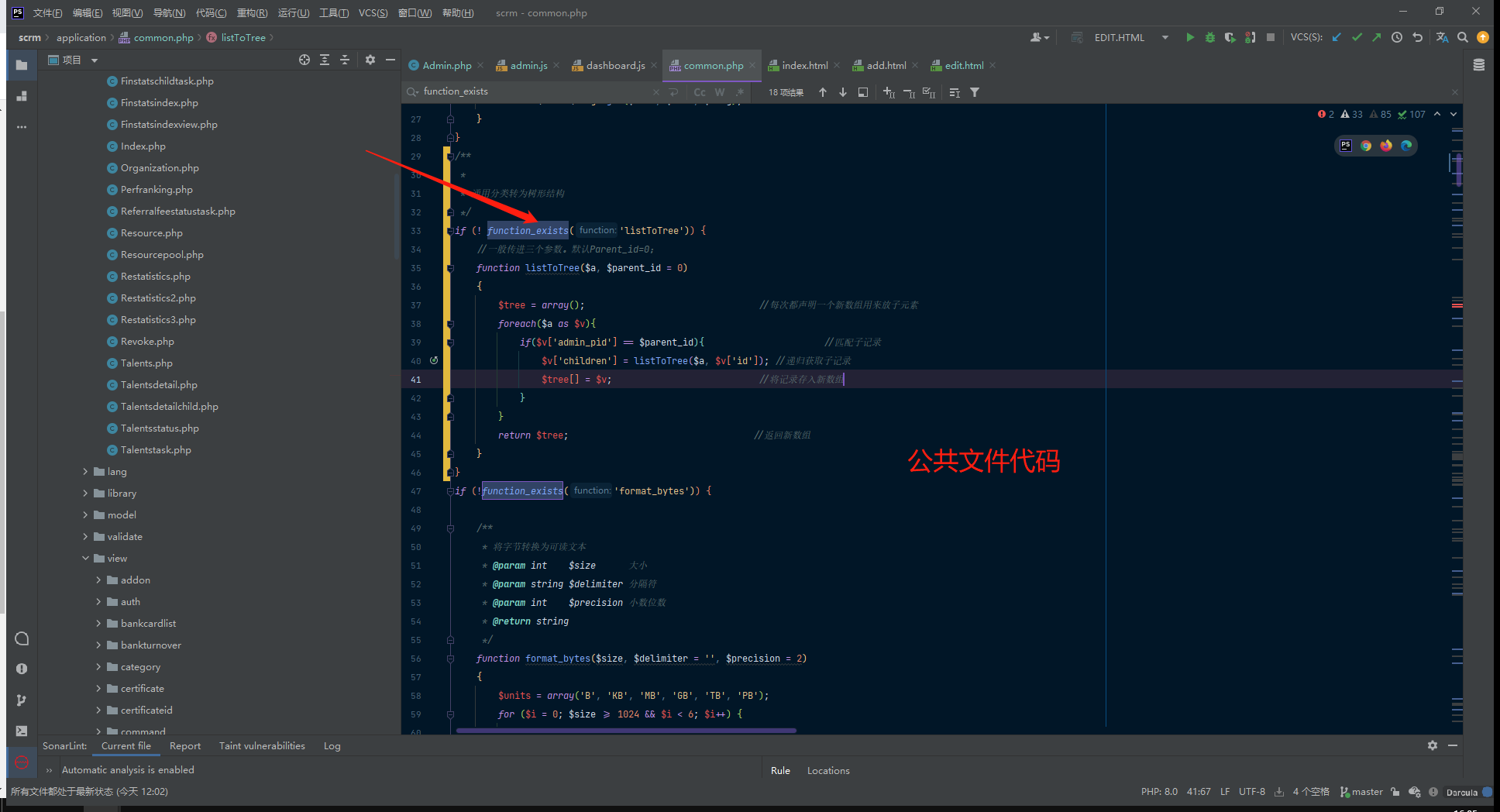Collapse the view folder
This screenshot has height=812, width=1500.
(85, 558)
